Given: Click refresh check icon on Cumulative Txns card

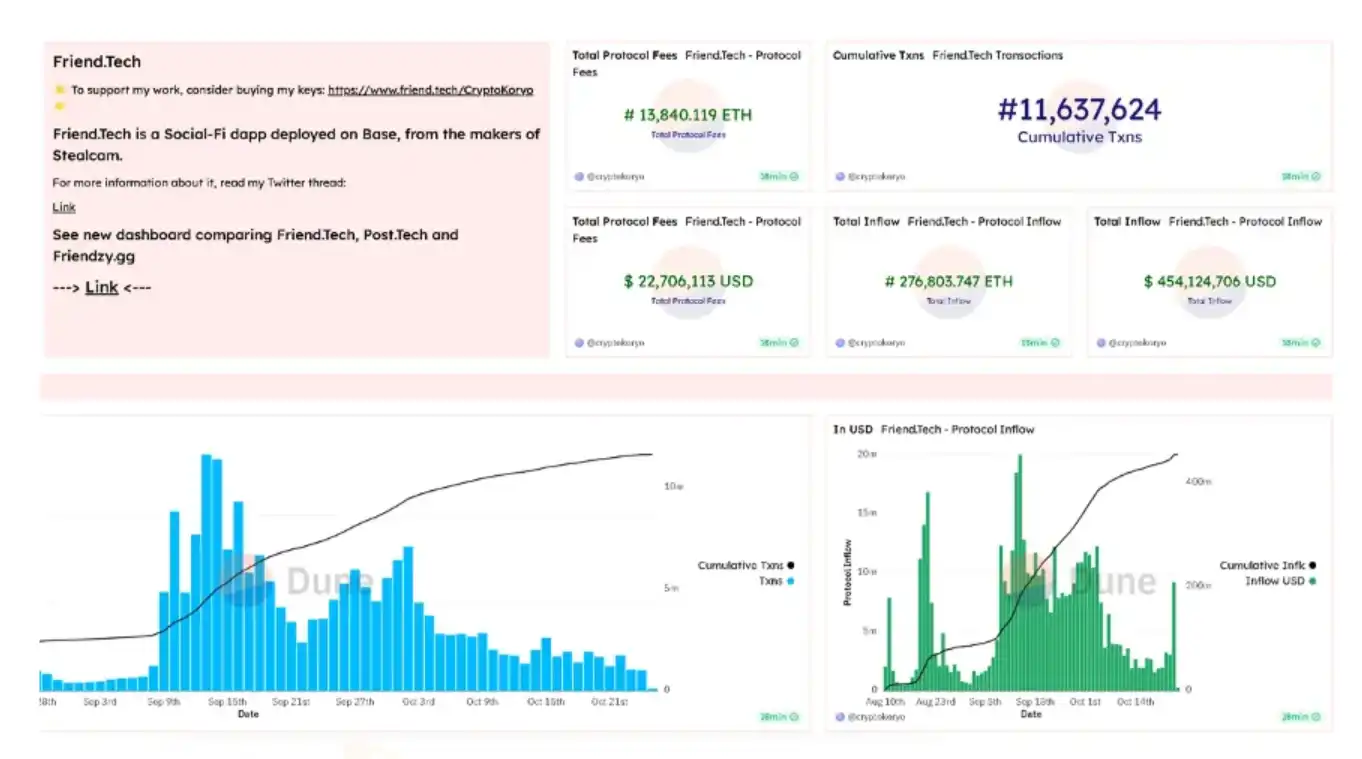Looking at the screenshot, I should 1316,176.
